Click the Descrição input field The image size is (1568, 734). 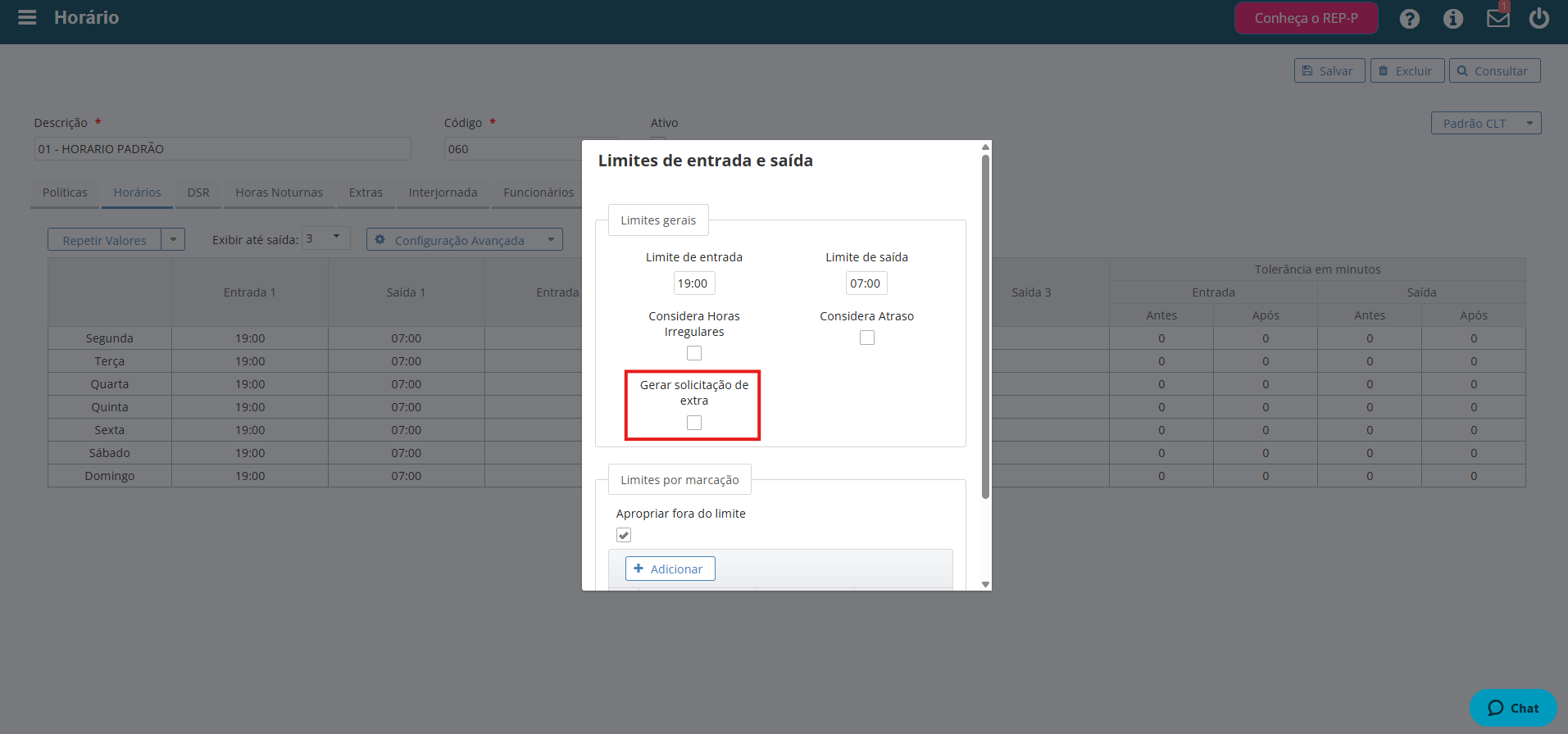[x=222, y=148]
